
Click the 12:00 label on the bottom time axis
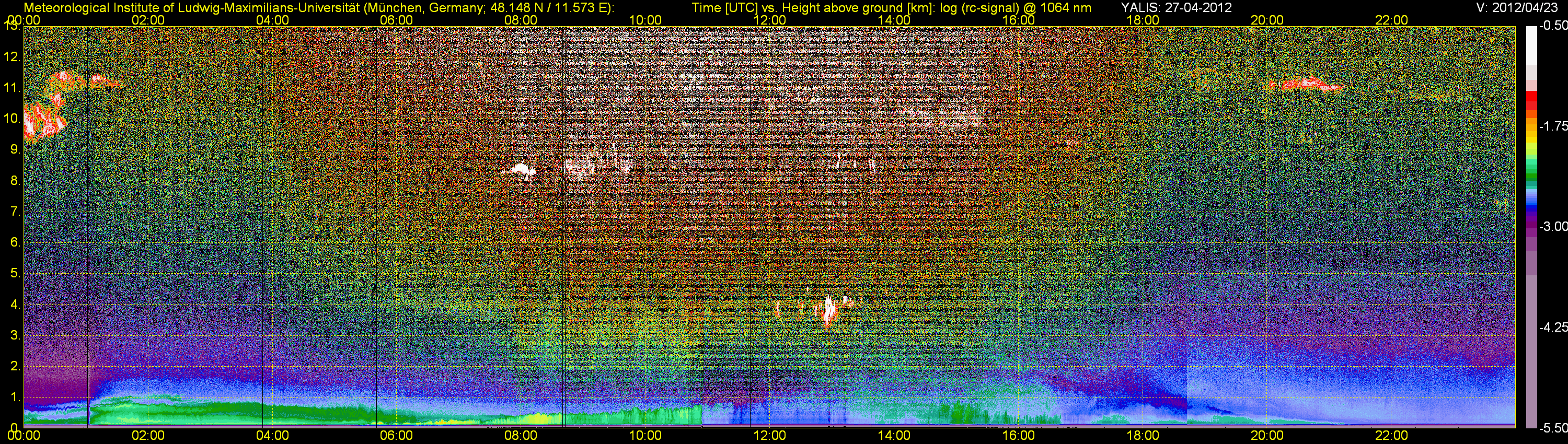click(769, 436)
